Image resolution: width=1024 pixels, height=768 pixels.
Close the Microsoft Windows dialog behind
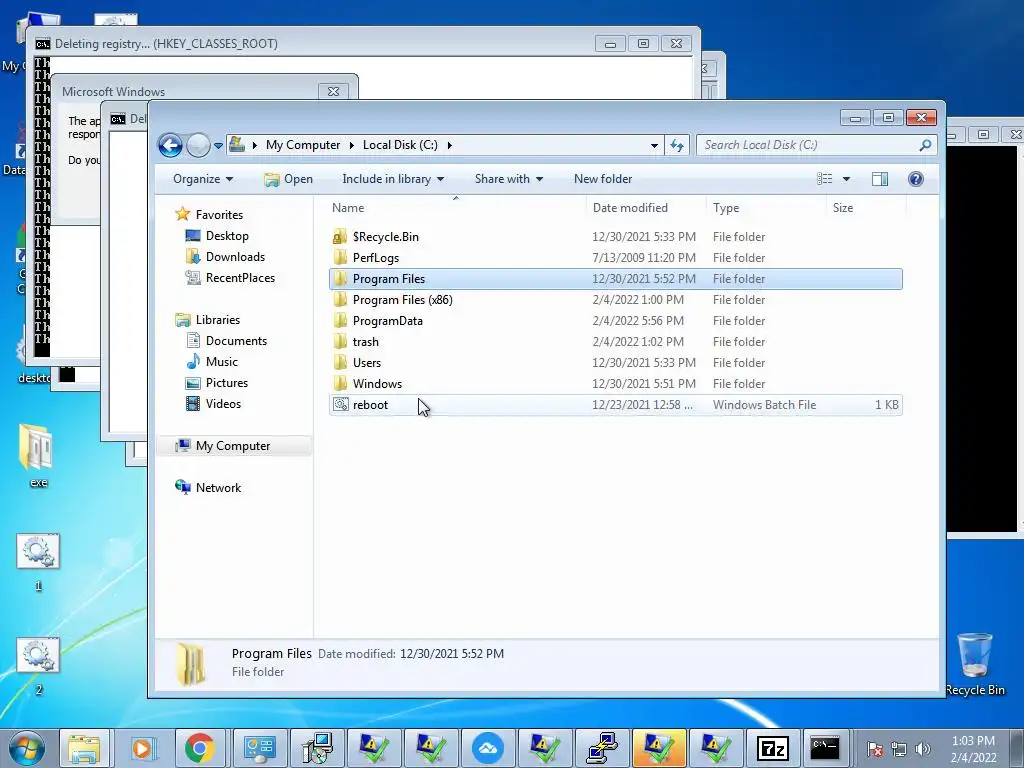pyautogui.click(x=333, y=91)
